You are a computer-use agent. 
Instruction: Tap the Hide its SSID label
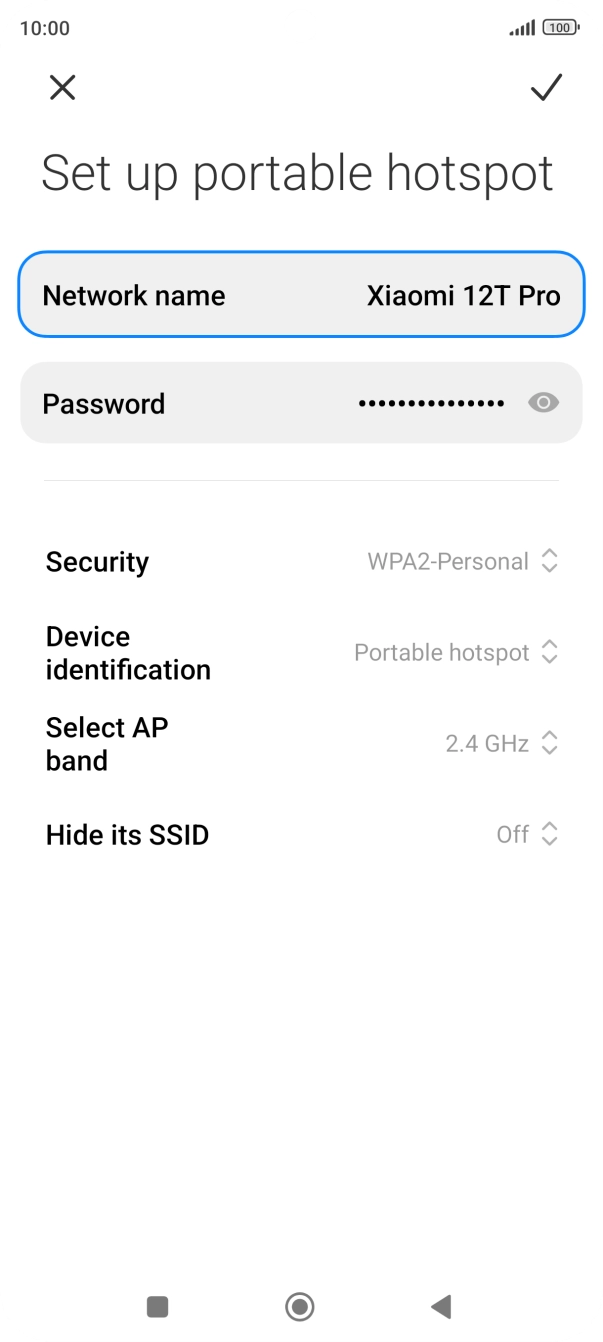[x=127, y=835]
